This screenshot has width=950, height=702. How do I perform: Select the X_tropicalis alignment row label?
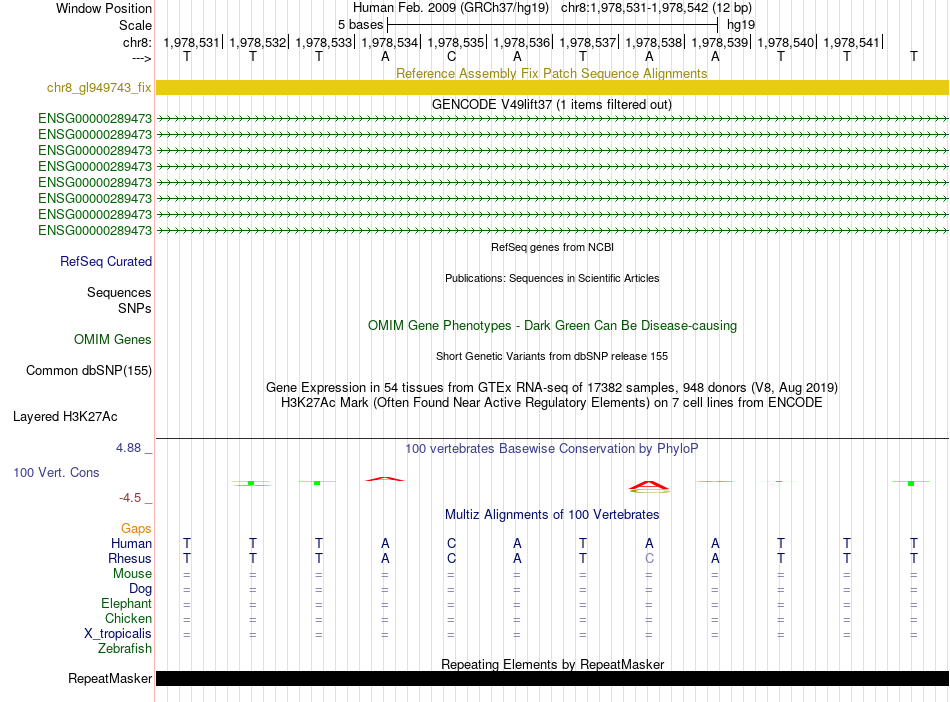[x=118, y=634]
